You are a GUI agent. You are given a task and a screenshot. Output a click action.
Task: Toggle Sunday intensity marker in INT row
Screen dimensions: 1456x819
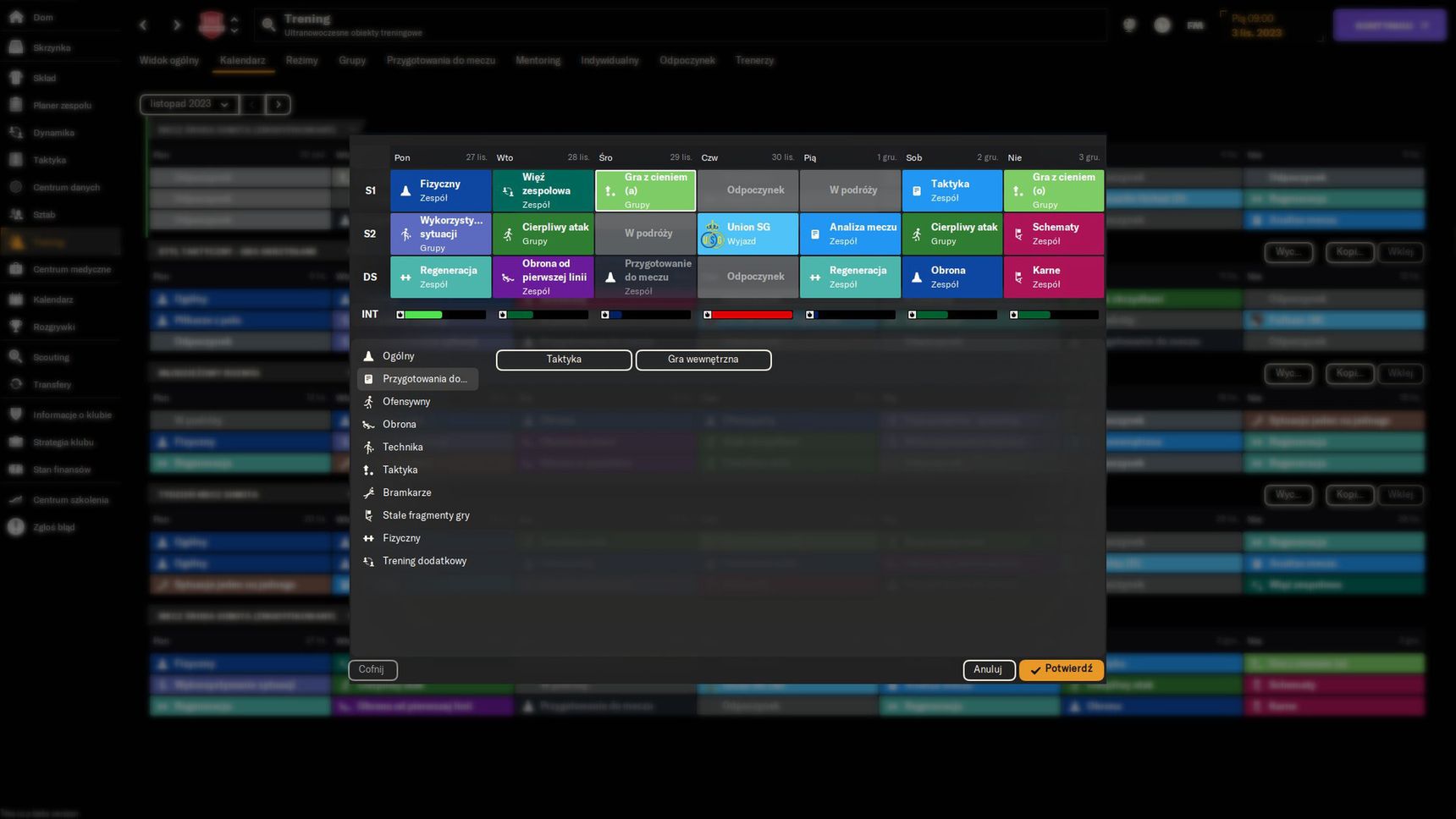(x=1014, y=315)
